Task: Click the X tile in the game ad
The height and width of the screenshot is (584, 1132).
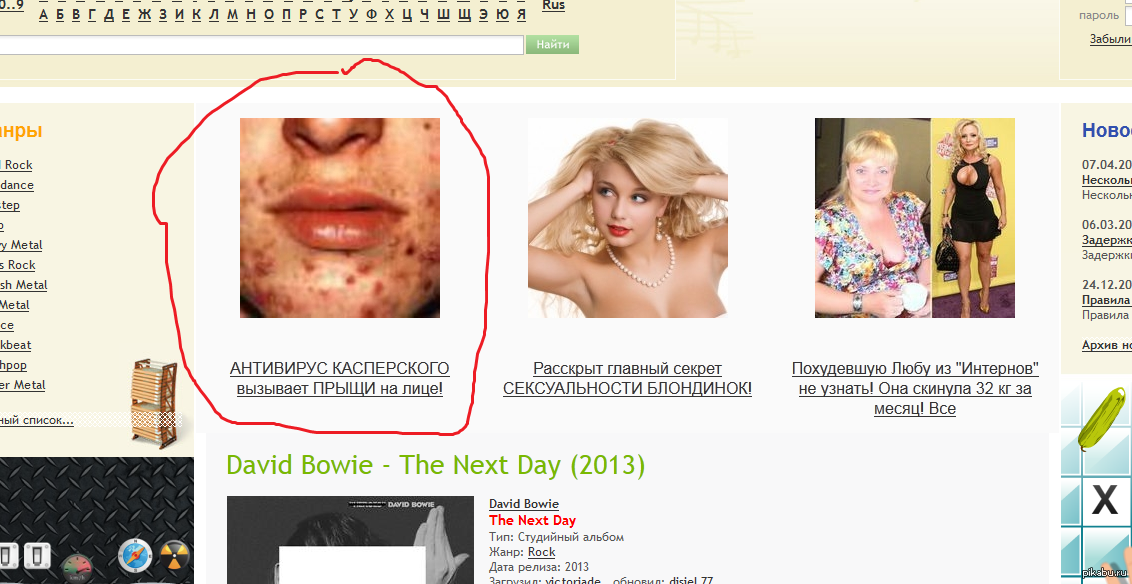Action: pyautogui.click(x=1104, y=499)
